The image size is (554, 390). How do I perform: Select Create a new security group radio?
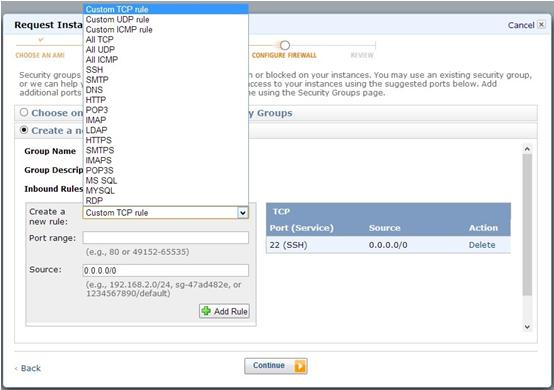coord(24,130)
